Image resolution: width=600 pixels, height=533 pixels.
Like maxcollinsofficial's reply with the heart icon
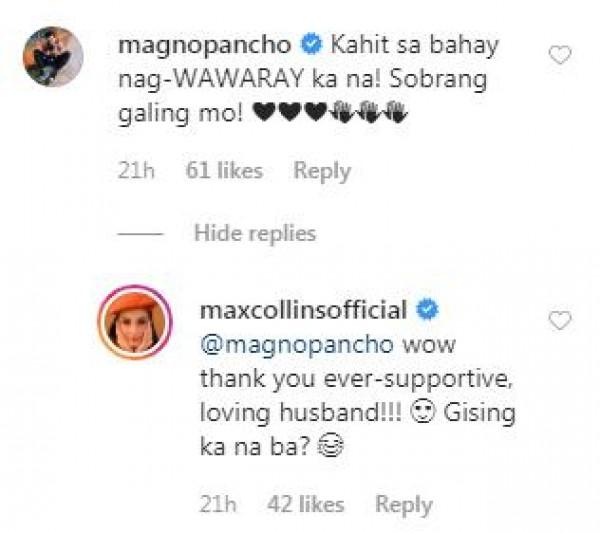click(x=560, y=320)
